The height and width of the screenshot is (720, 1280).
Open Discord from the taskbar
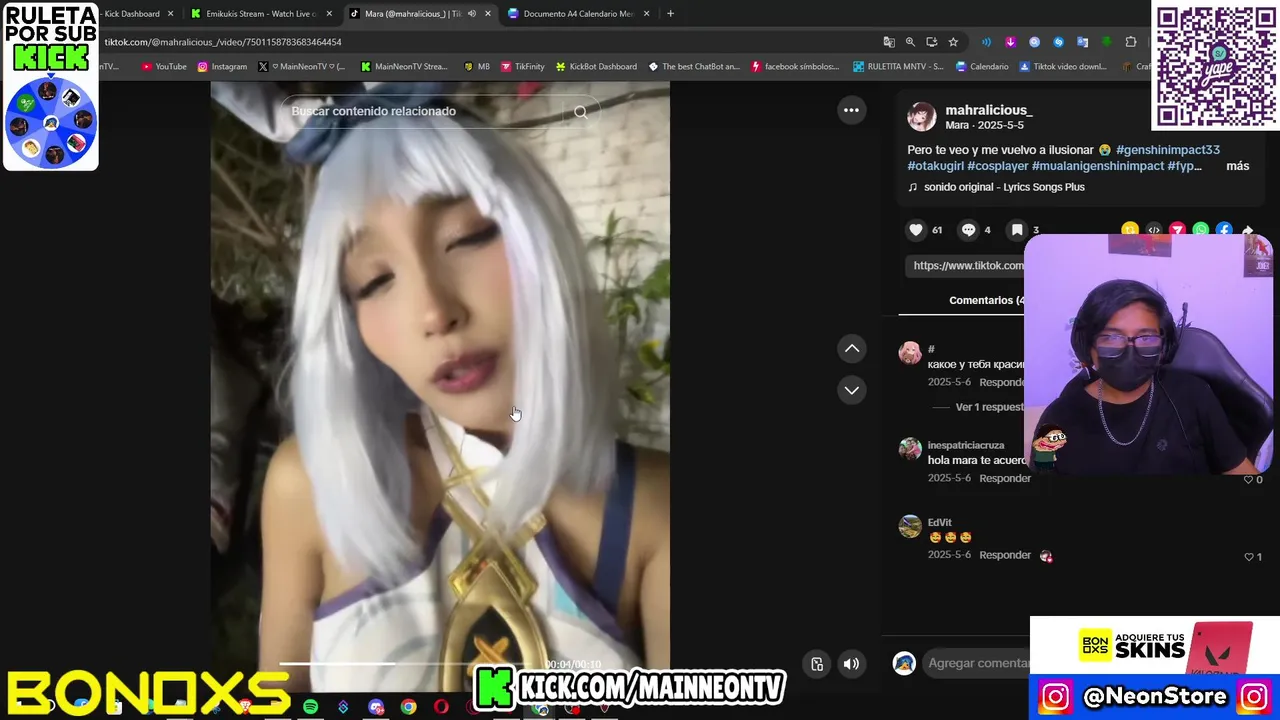coord(376,707)
